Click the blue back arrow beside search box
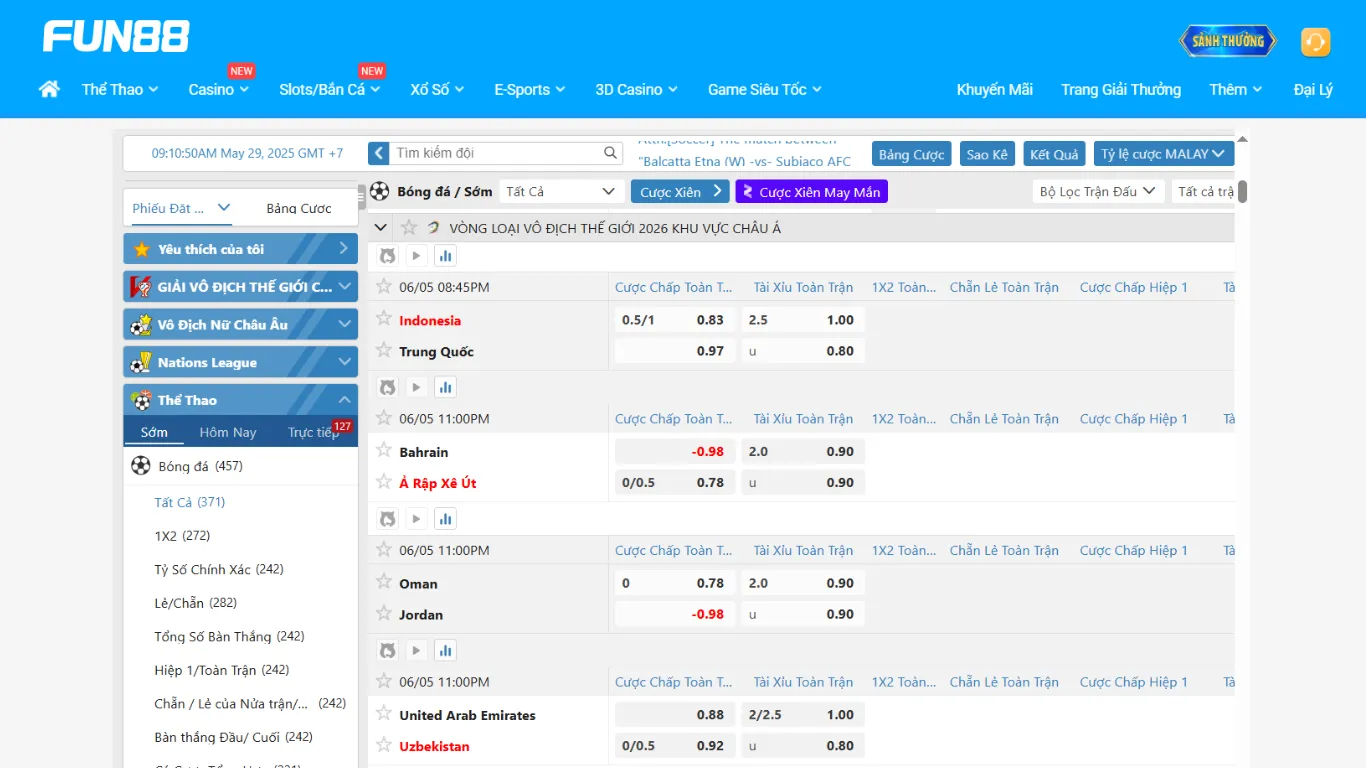 click(x=378, y=153)
